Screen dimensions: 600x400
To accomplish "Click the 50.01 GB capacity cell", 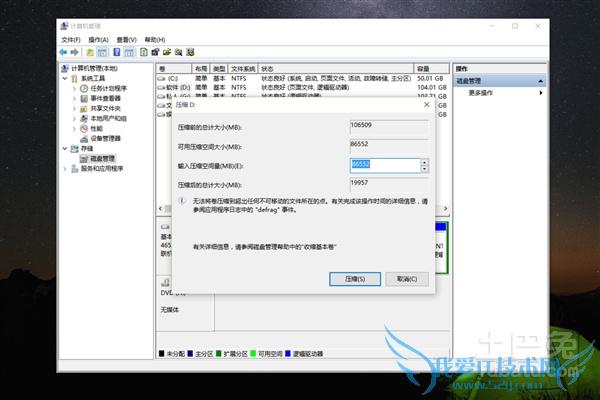I will [432, 78].
